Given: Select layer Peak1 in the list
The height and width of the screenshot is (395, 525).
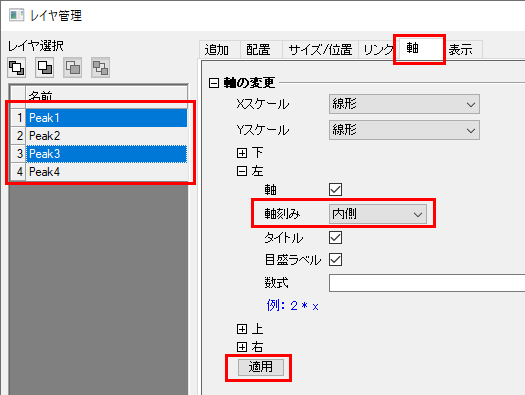Looking at the screenshot, I should (106, 118).
